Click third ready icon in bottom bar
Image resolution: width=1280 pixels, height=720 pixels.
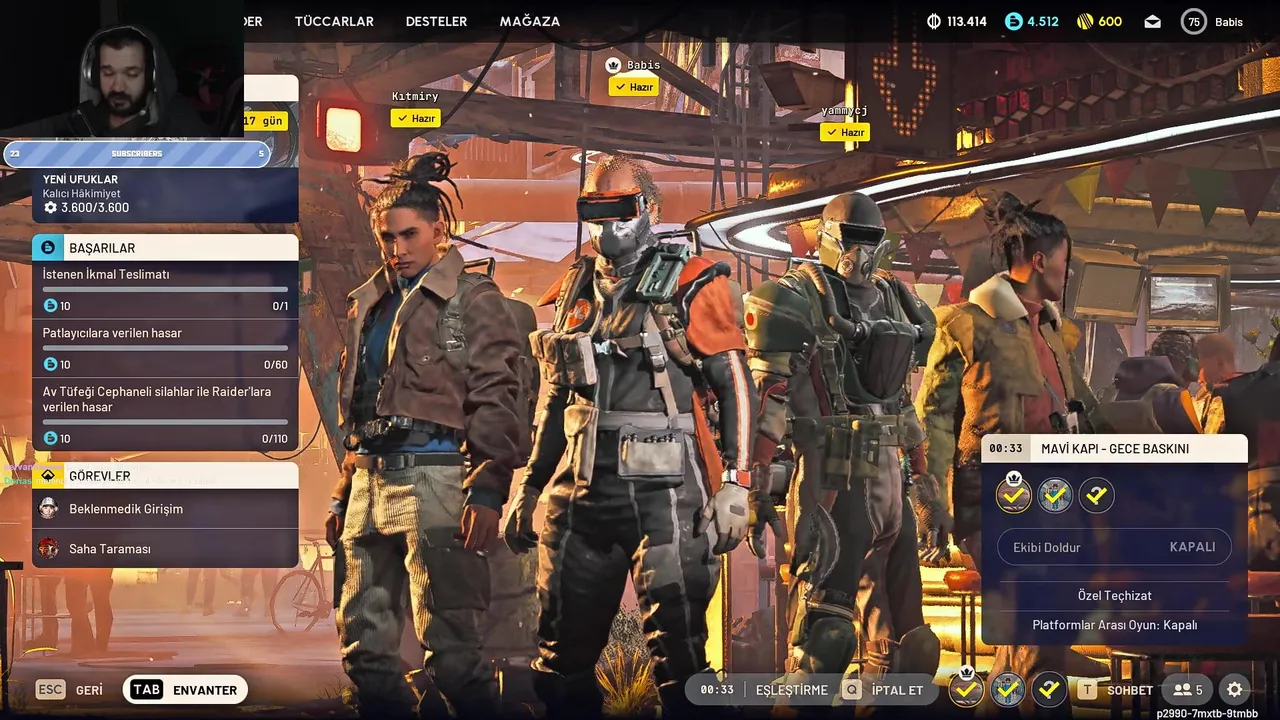[x=1049, y=690]
